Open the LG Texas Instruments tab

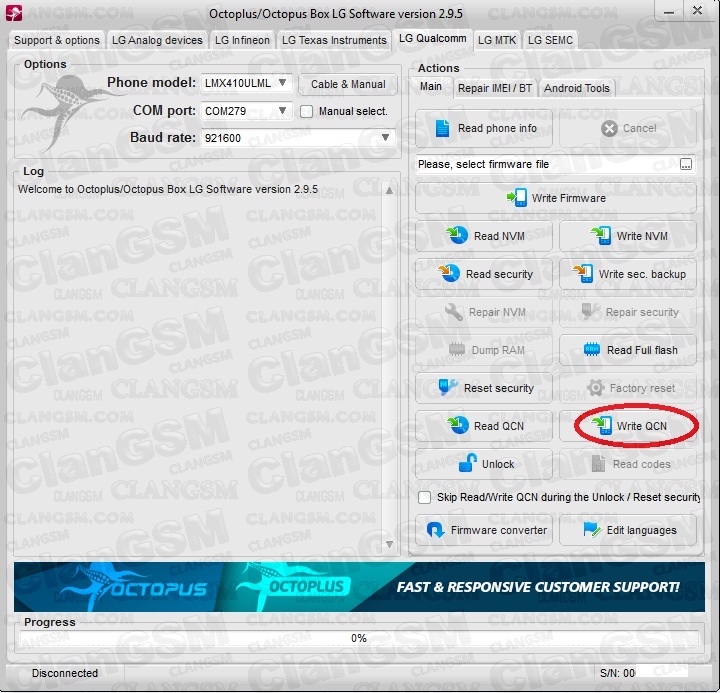tap(334, 40)
